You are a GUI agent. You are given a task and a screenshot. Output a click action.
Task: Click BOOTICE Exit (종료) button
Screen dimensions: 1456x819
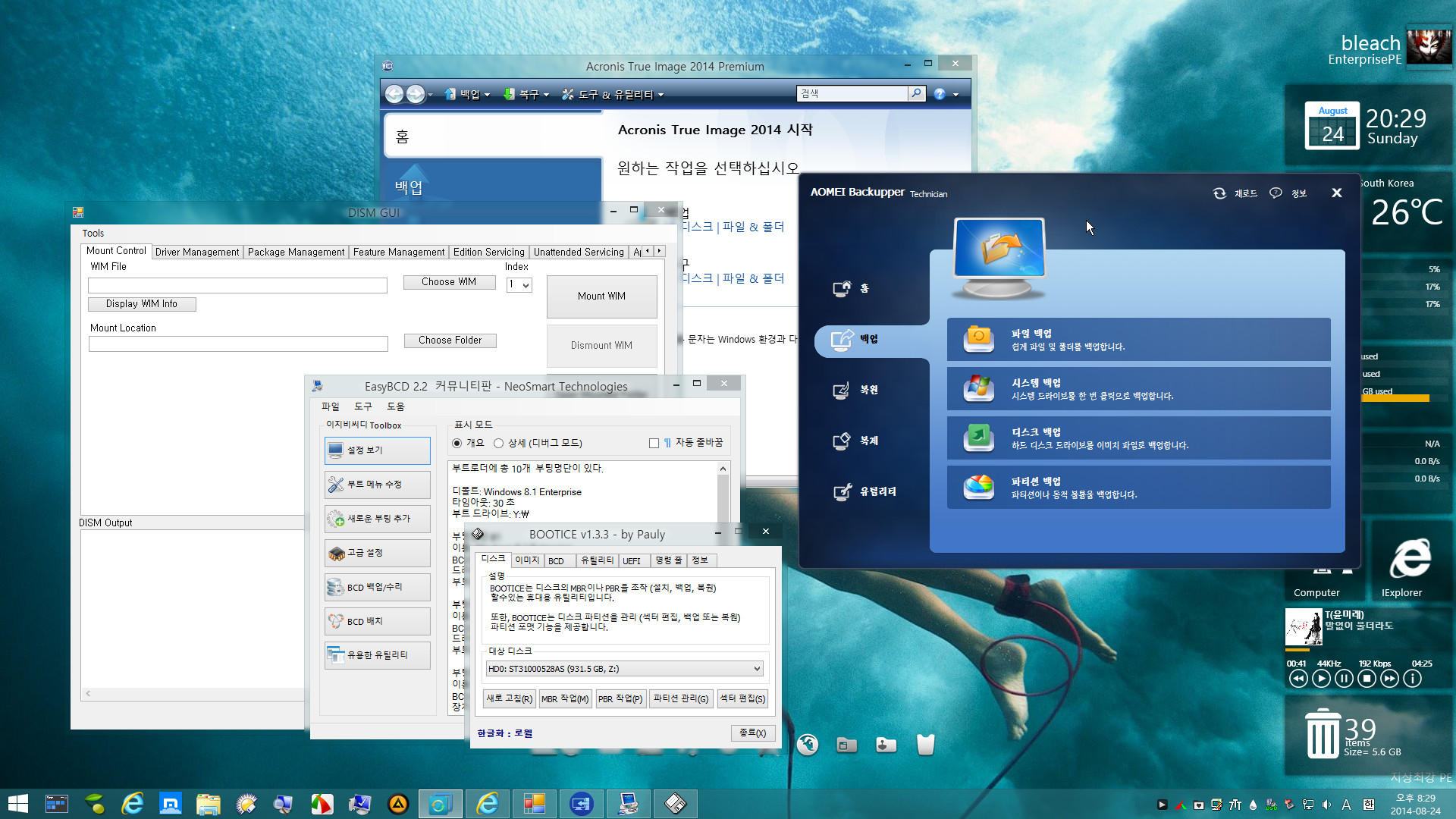[753, 733]
